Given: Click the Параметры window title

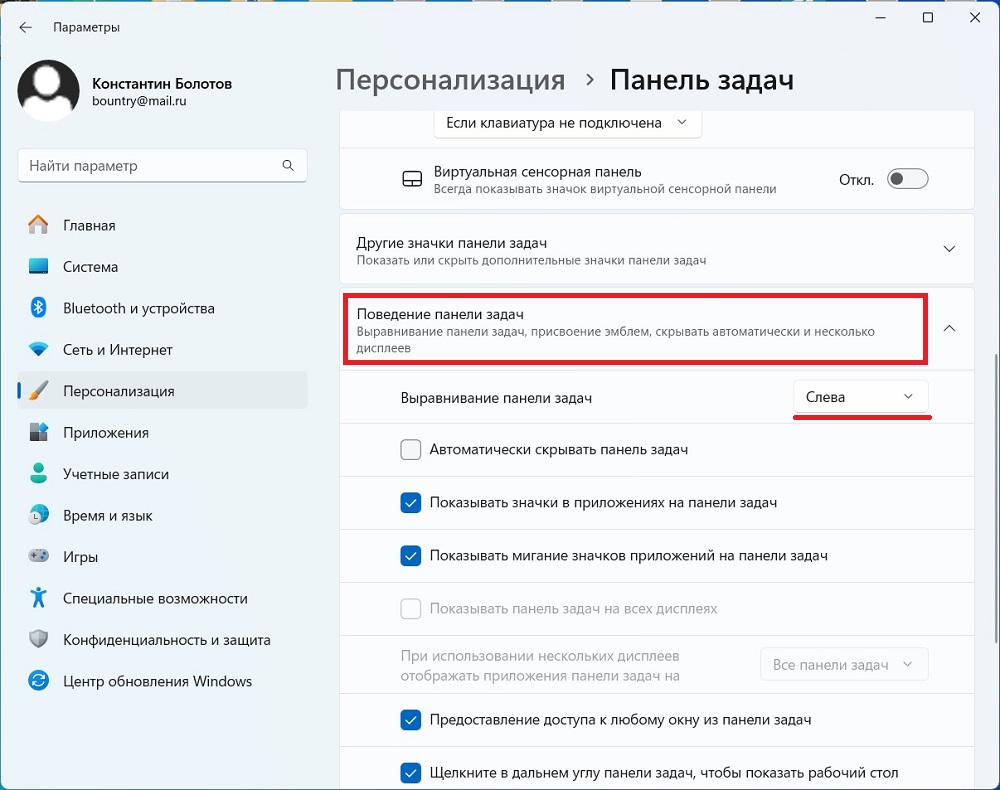Looking at the screenshot, I should click(86, 27).
